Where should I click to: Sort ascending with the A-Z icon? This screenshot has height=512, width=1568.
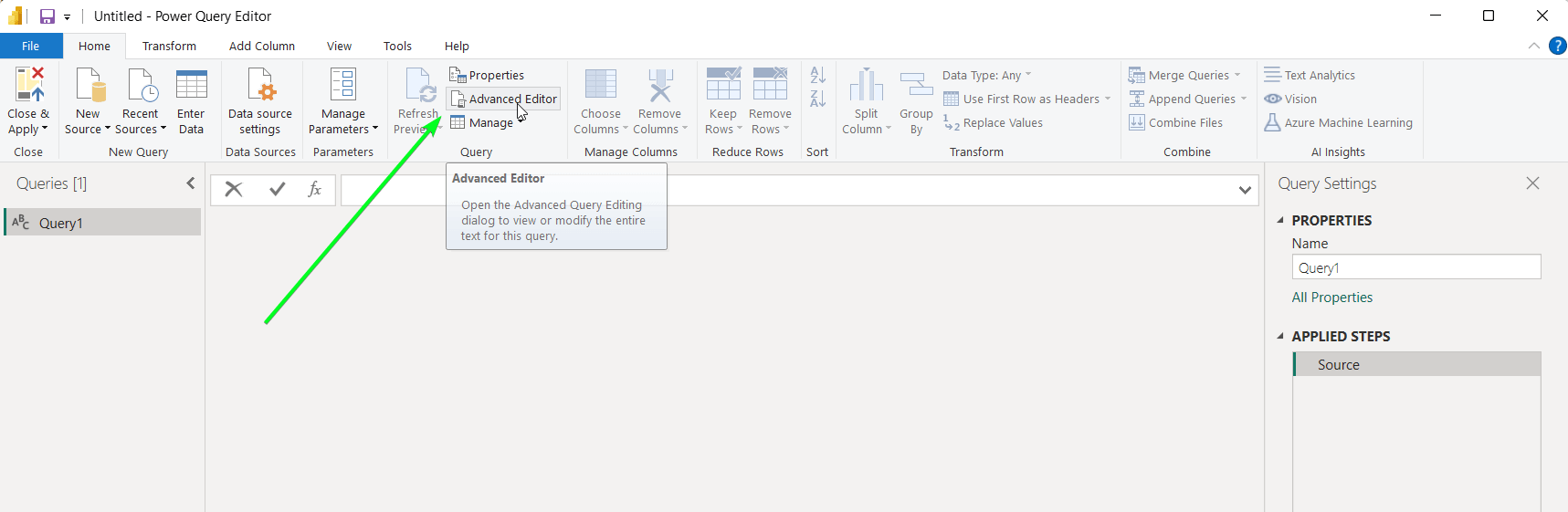(x=818, y=75)
